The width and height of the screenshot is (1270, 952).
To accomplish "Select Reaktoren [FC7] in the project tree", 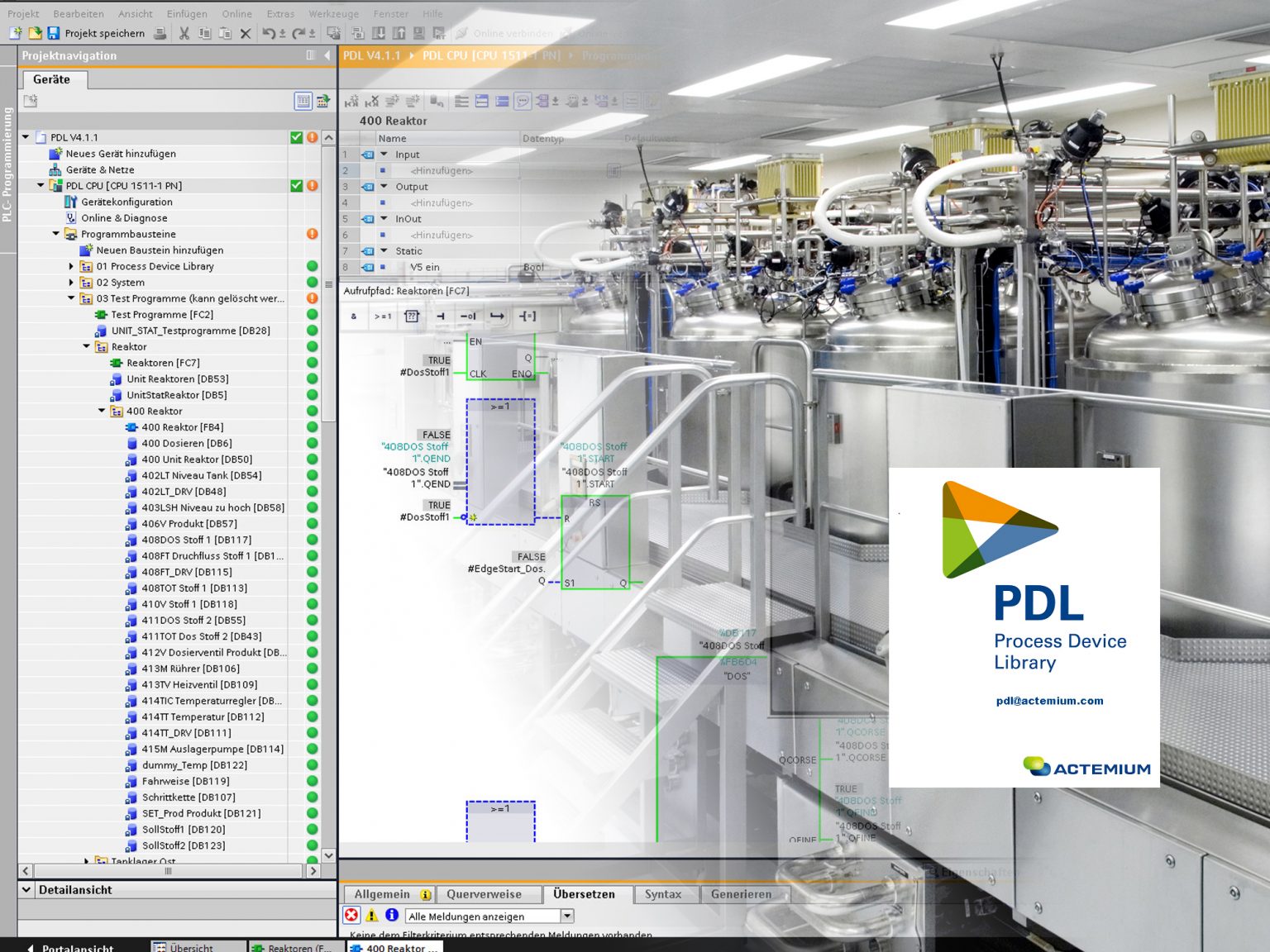I will coord(161,362).
